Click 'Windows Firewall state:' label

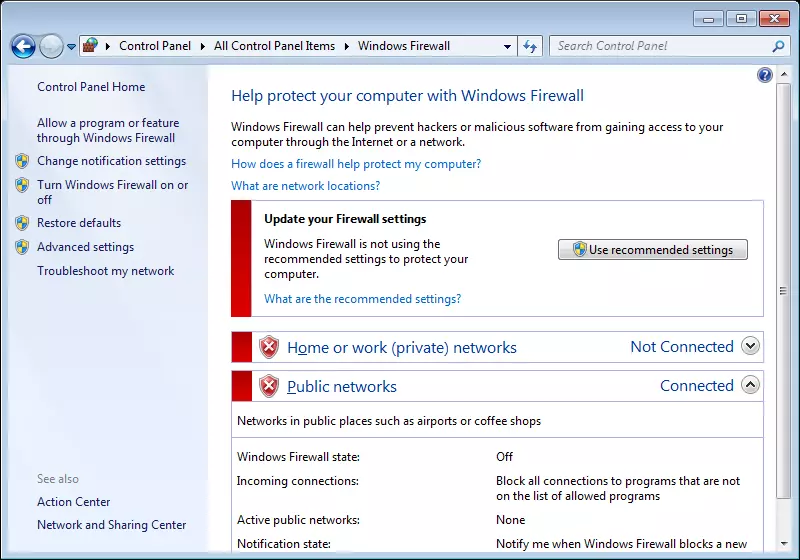pos(298,457)
